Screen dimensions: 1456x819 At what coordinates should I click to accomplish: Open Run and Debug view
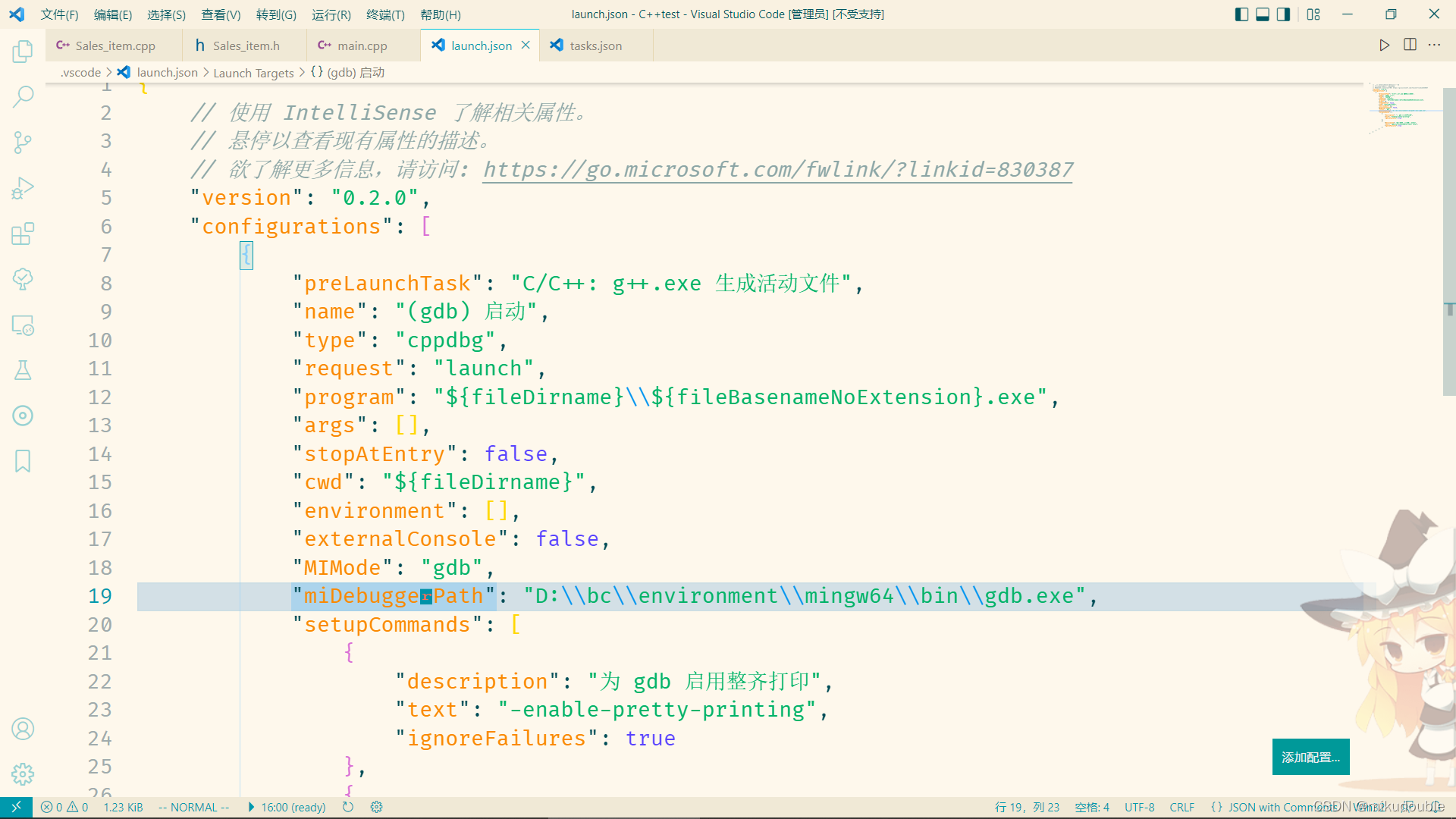tap(23, 188)
